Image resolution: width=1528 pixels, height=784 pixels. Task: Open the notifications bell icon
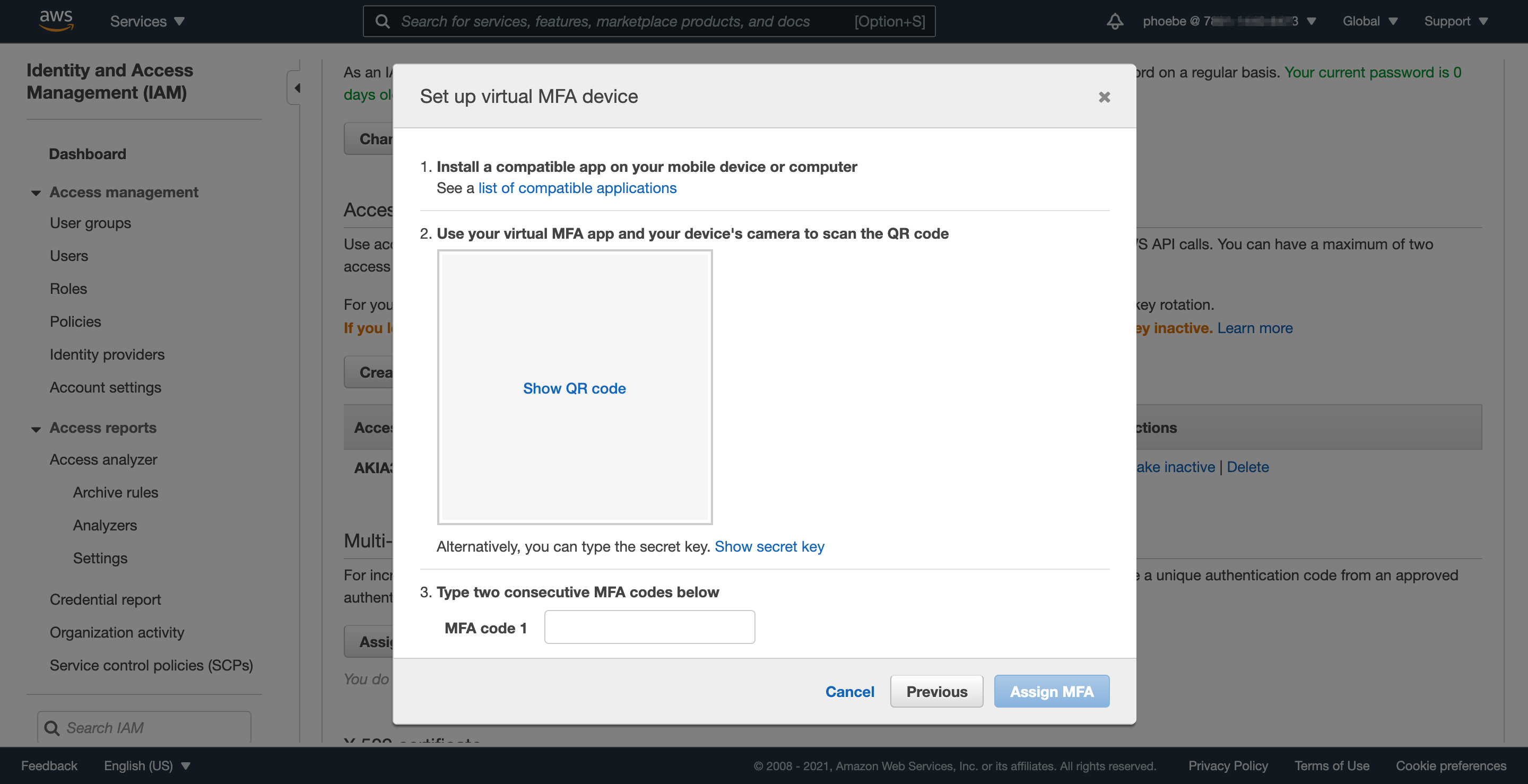click(1115, 21)
